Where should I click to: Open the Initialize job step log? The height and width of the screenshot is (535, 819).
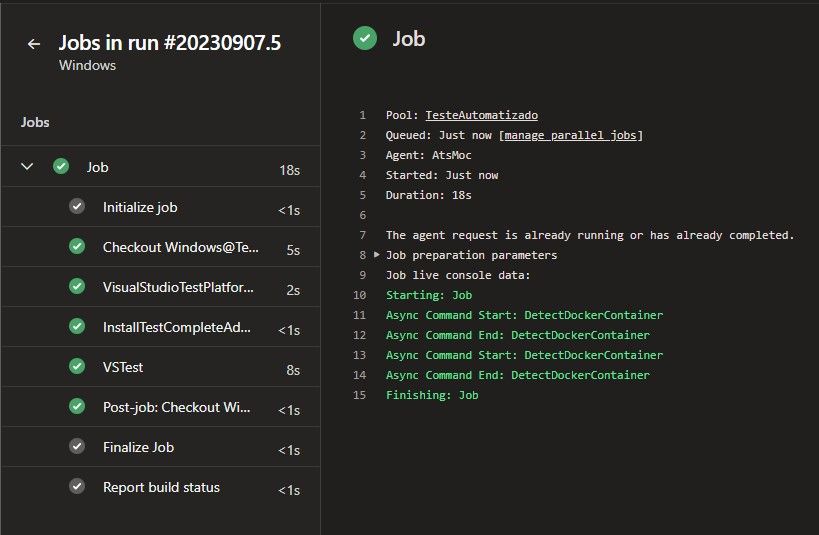153,207
